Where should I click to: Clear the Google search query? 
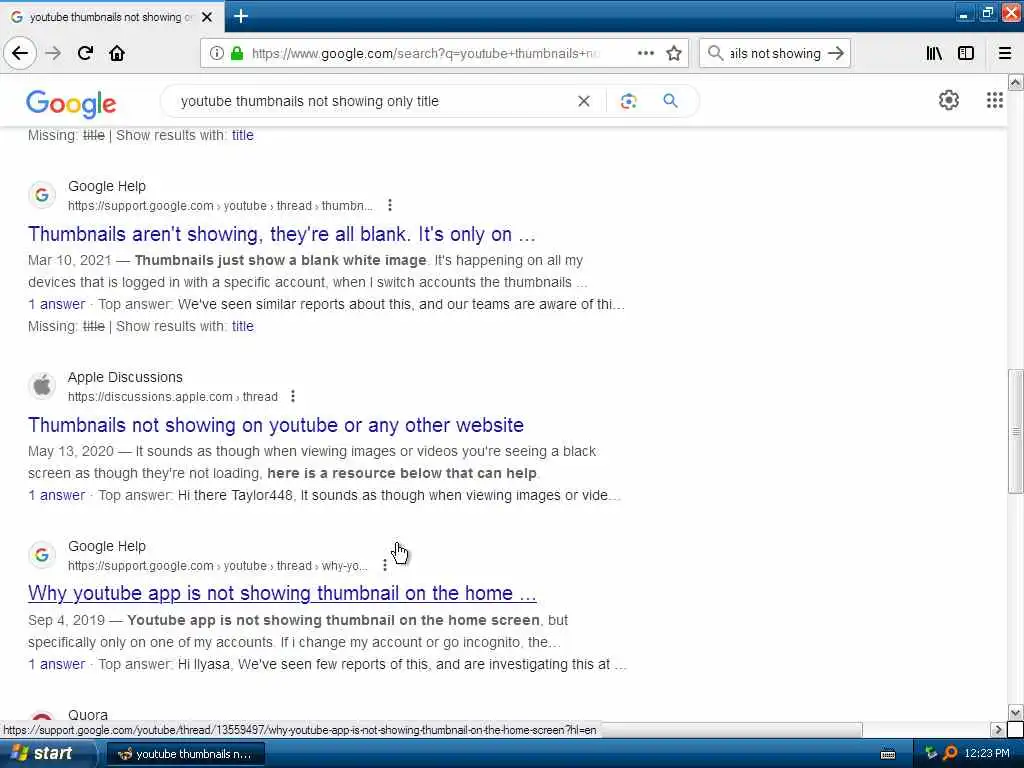[x=584, y=101]
